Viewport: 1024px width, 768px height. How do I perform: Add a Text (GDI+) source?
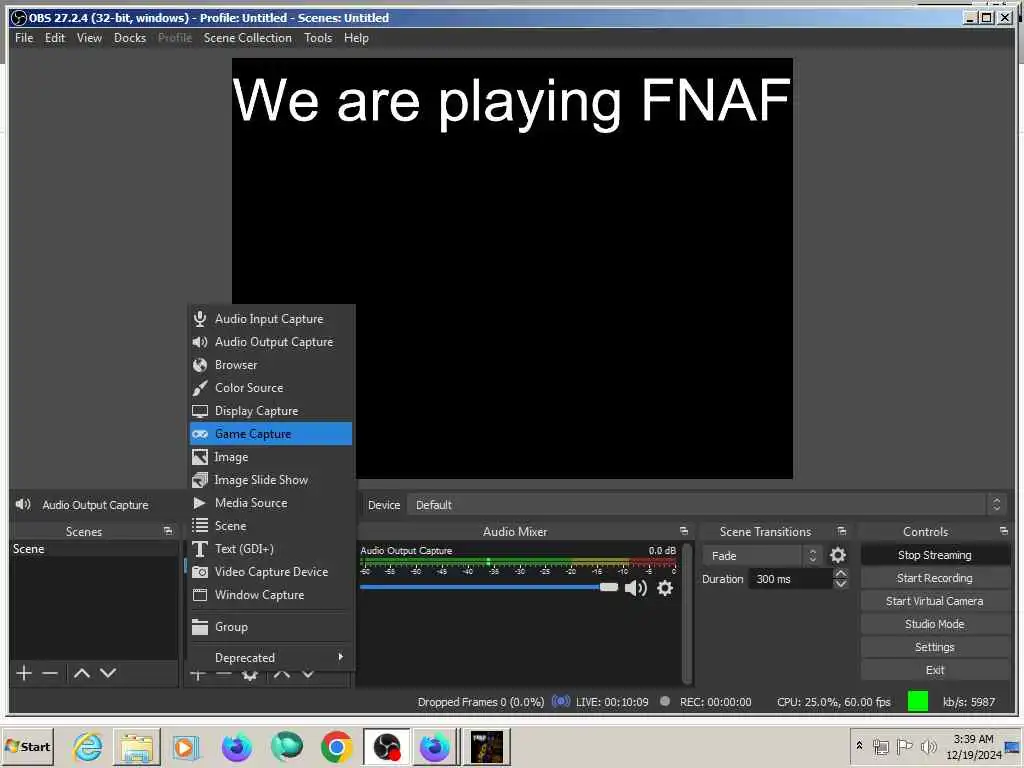pos(270,549)
